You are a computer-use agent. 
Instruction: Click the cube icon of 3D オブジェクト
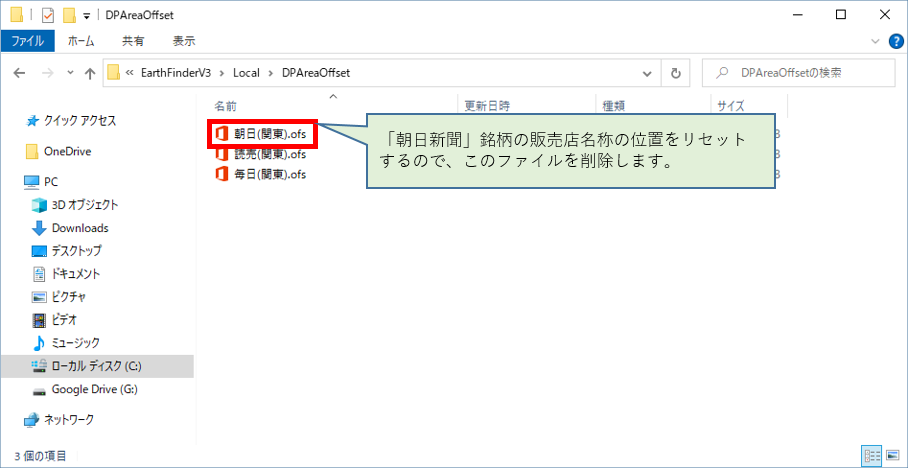[x=39, y=205]
